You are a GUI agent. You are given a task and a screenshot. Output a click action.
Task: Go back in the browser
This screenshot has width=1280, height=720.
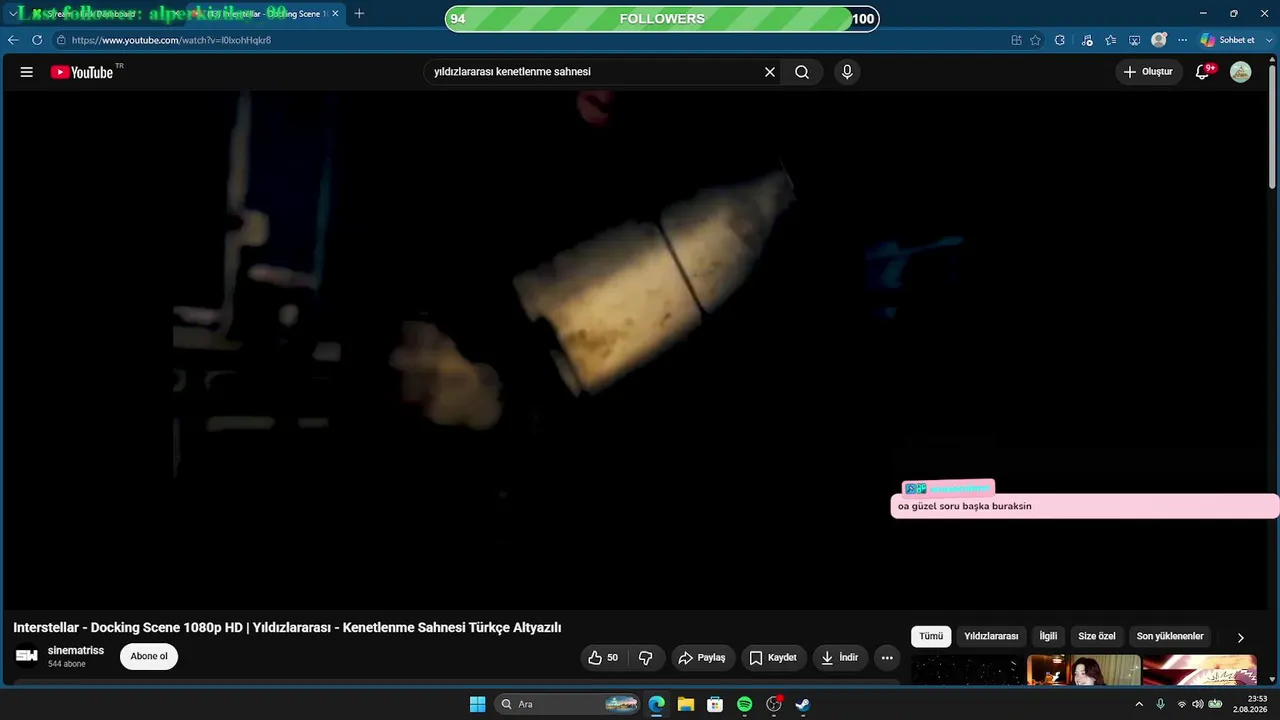click(13, 40)
